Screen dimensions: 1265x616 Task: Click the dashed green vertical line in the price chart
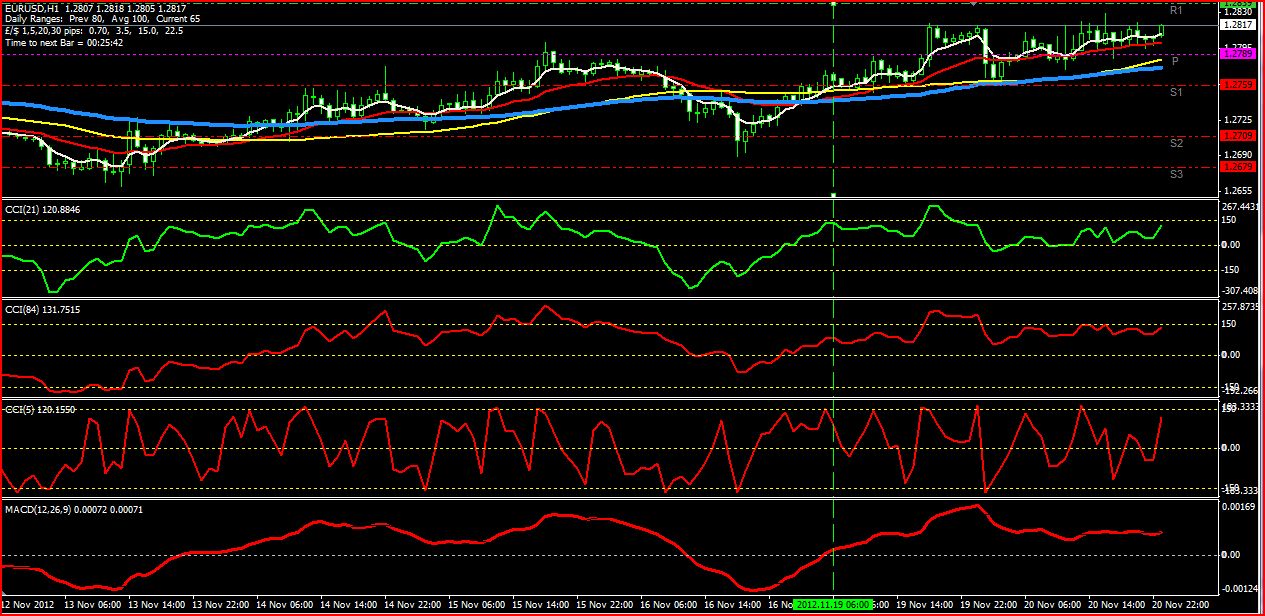833,100
